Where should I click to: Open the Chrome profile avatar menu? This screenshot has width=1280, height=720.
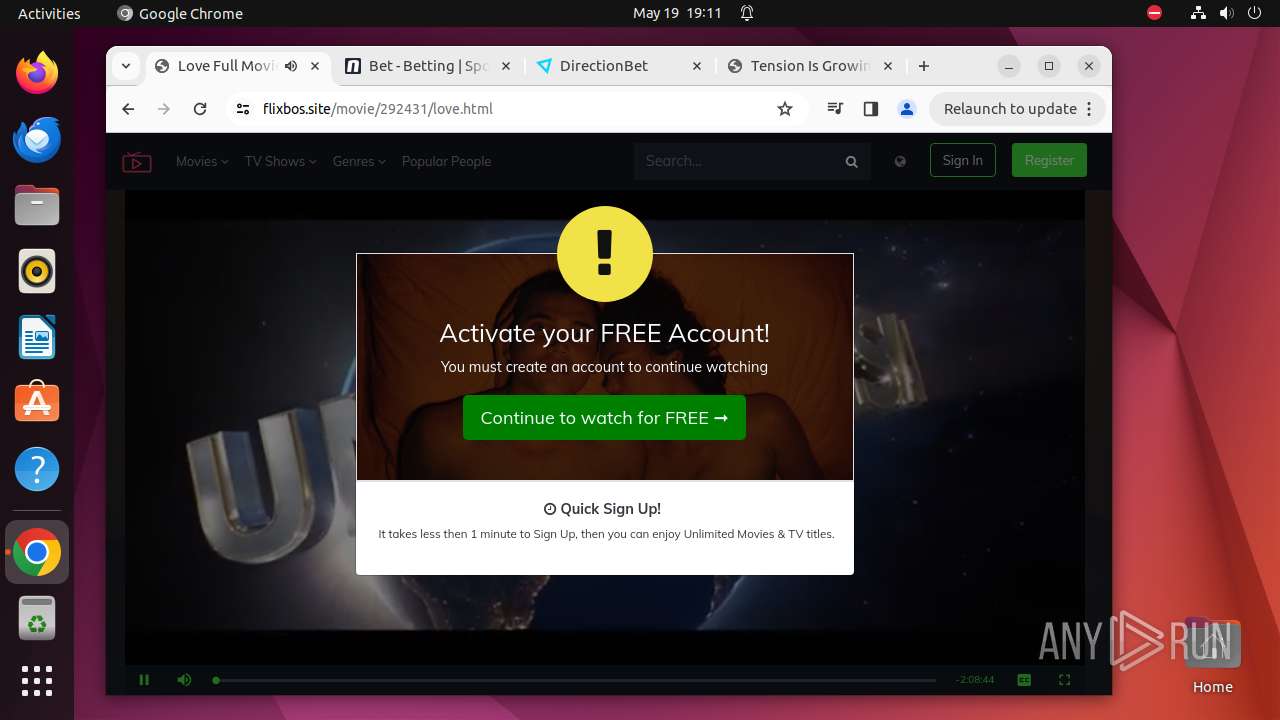pyautogui.click(x=907, y=109)
